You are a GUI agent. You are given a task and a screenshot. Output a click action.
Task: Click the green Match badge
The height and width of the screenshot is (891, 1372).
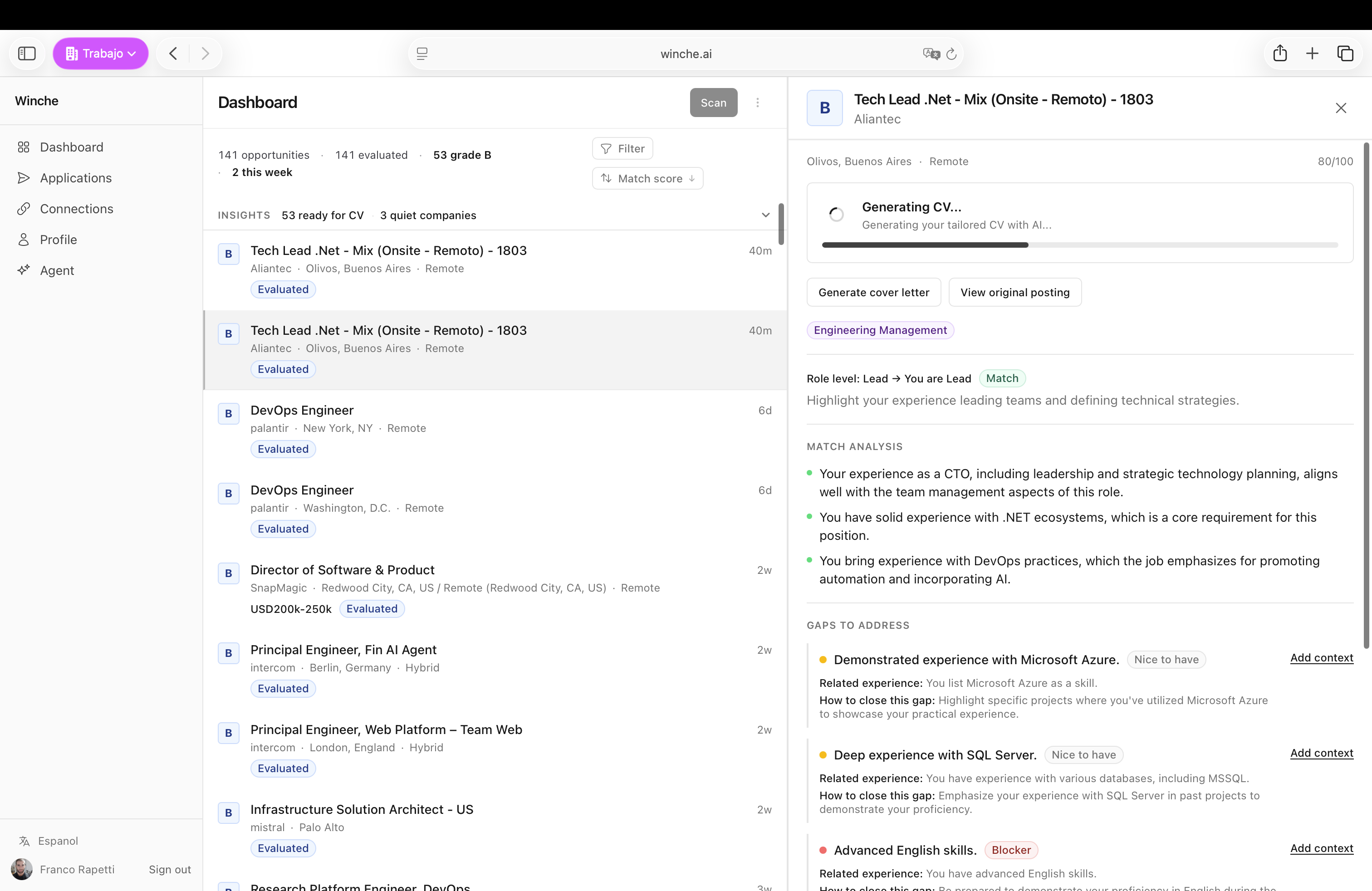(1002, 379)
